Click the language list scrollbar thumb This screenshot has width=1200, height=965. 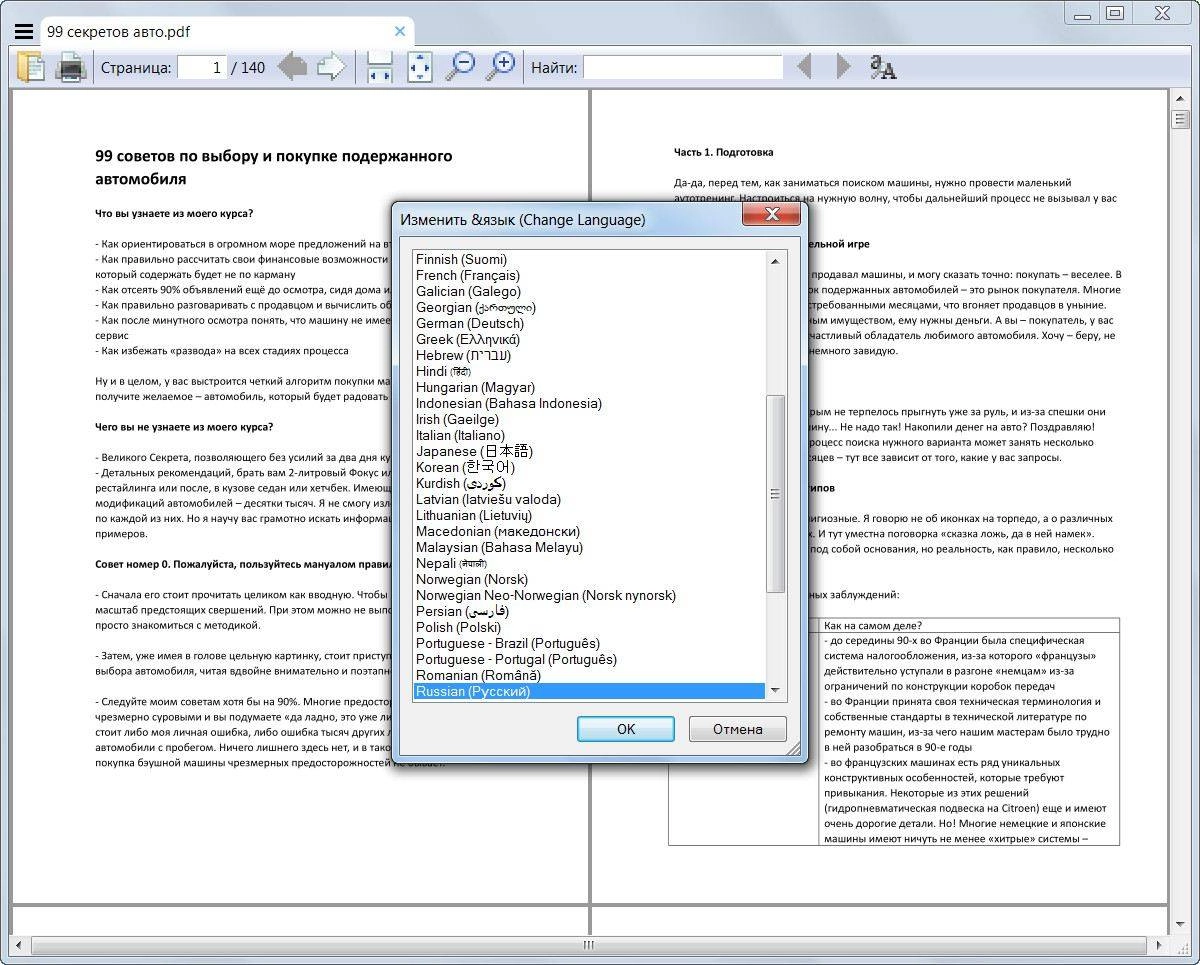[x=775, y=493]
